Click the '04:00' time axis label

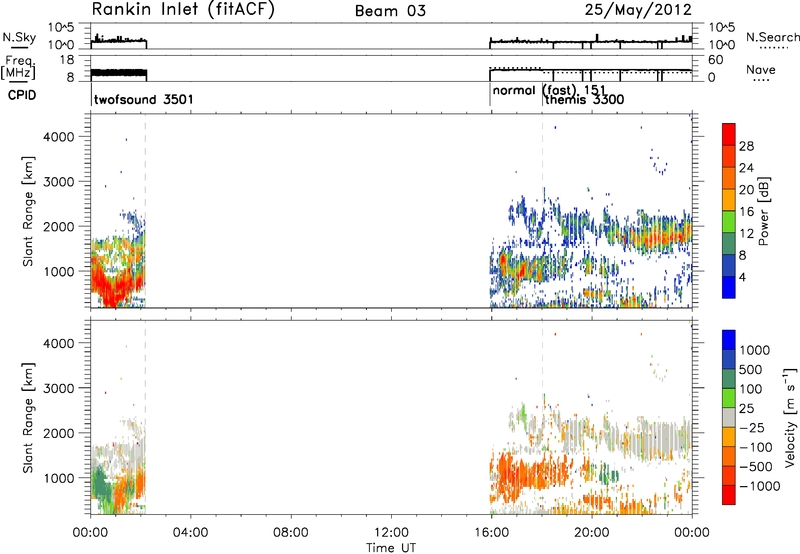191,533
